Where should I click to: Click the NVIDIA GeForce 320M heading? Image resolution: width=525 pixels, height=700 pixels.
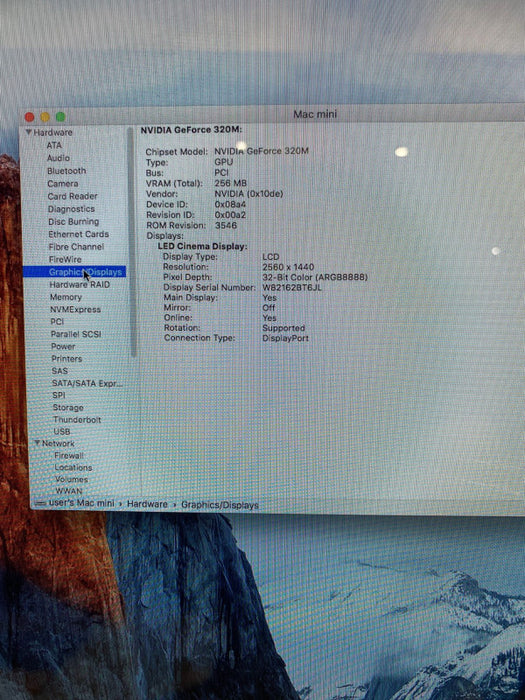pos(191,130)
